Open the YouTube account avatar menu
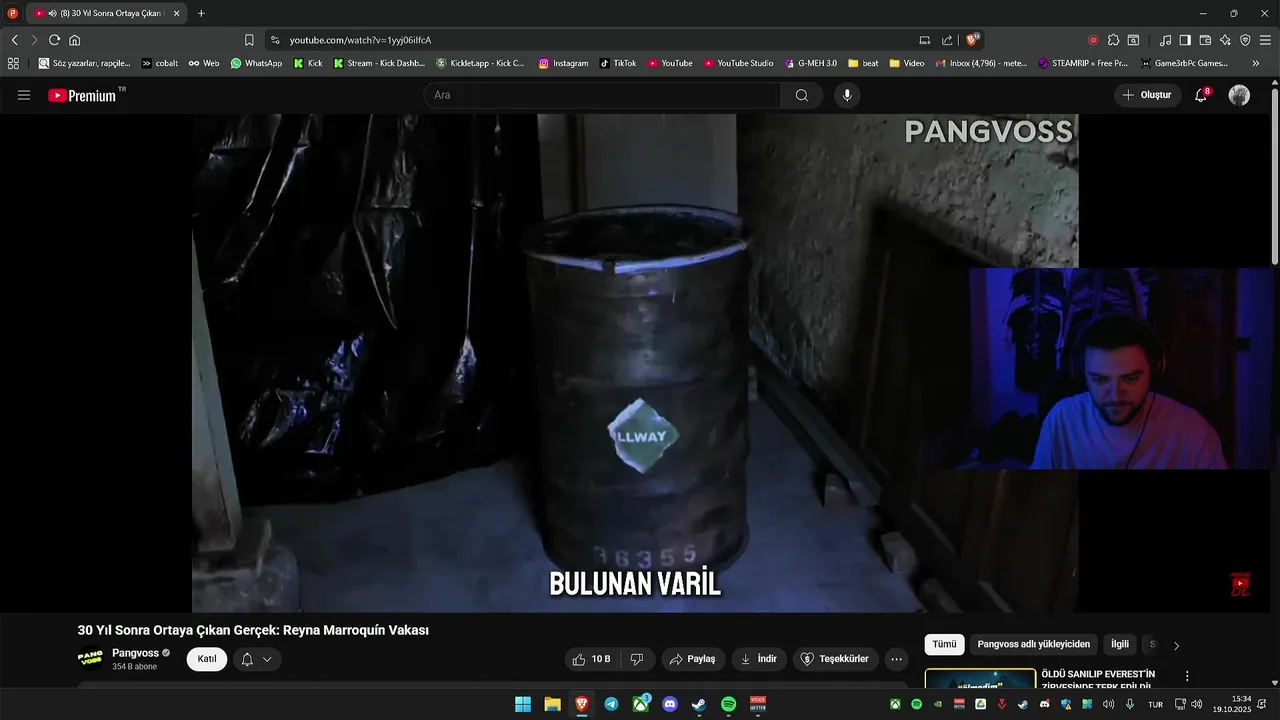The image size is (1280, 720). tap(1239, 95)
